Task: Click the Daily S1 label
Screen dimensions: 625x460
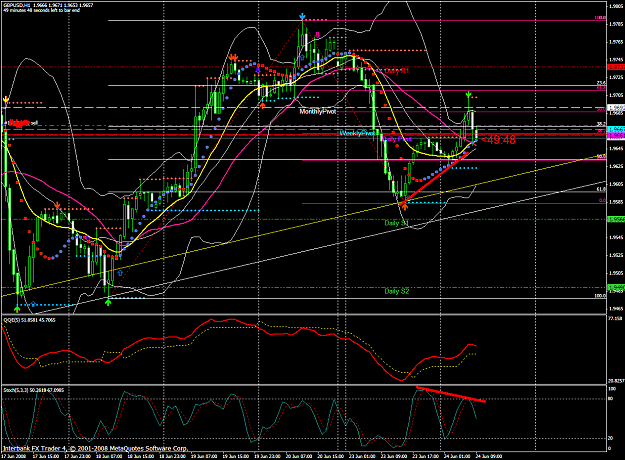Action: point(397,223)
